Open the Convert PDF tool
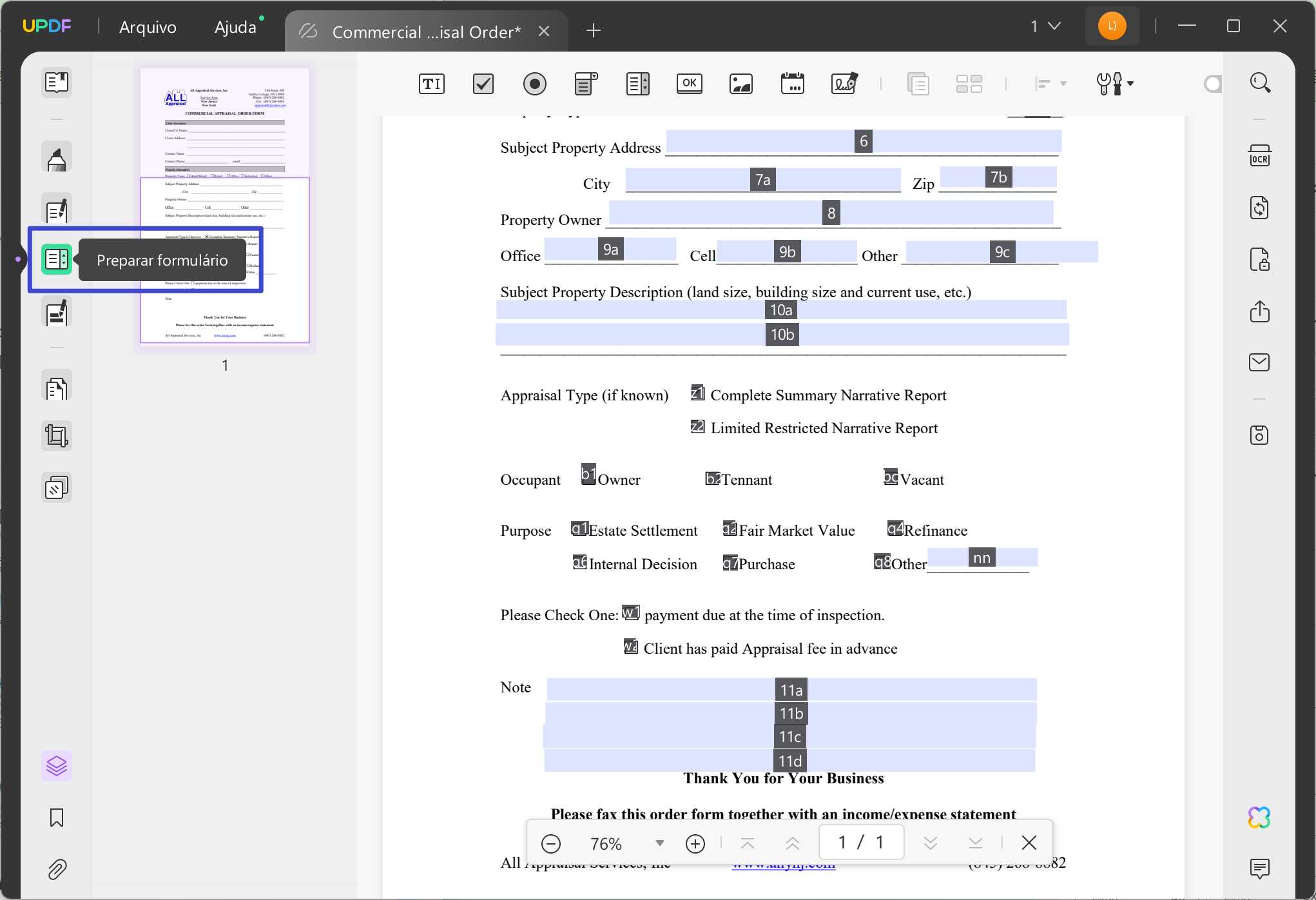 pyautogui.click(x=1259, y=208)
